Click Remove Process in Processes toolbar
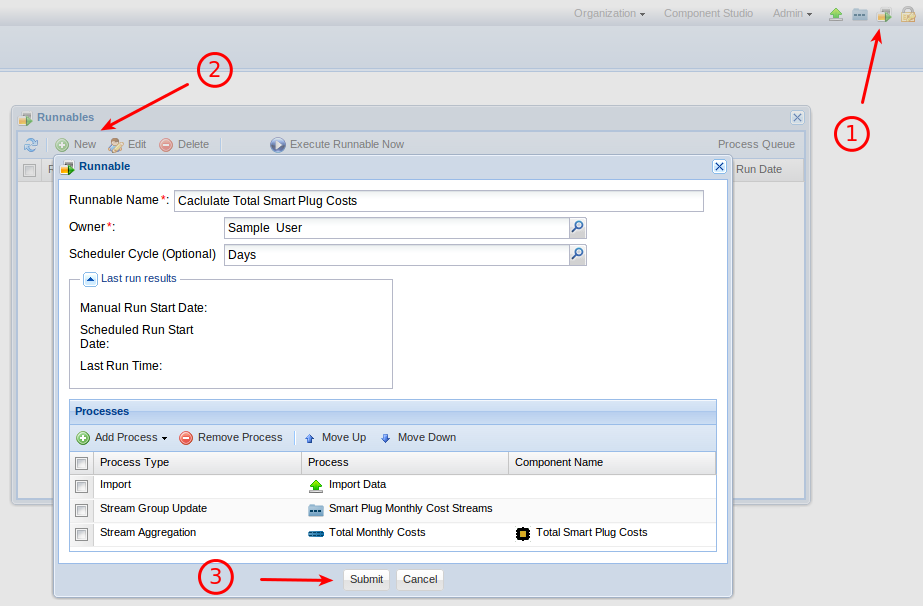923x606 pixels. 231,438
